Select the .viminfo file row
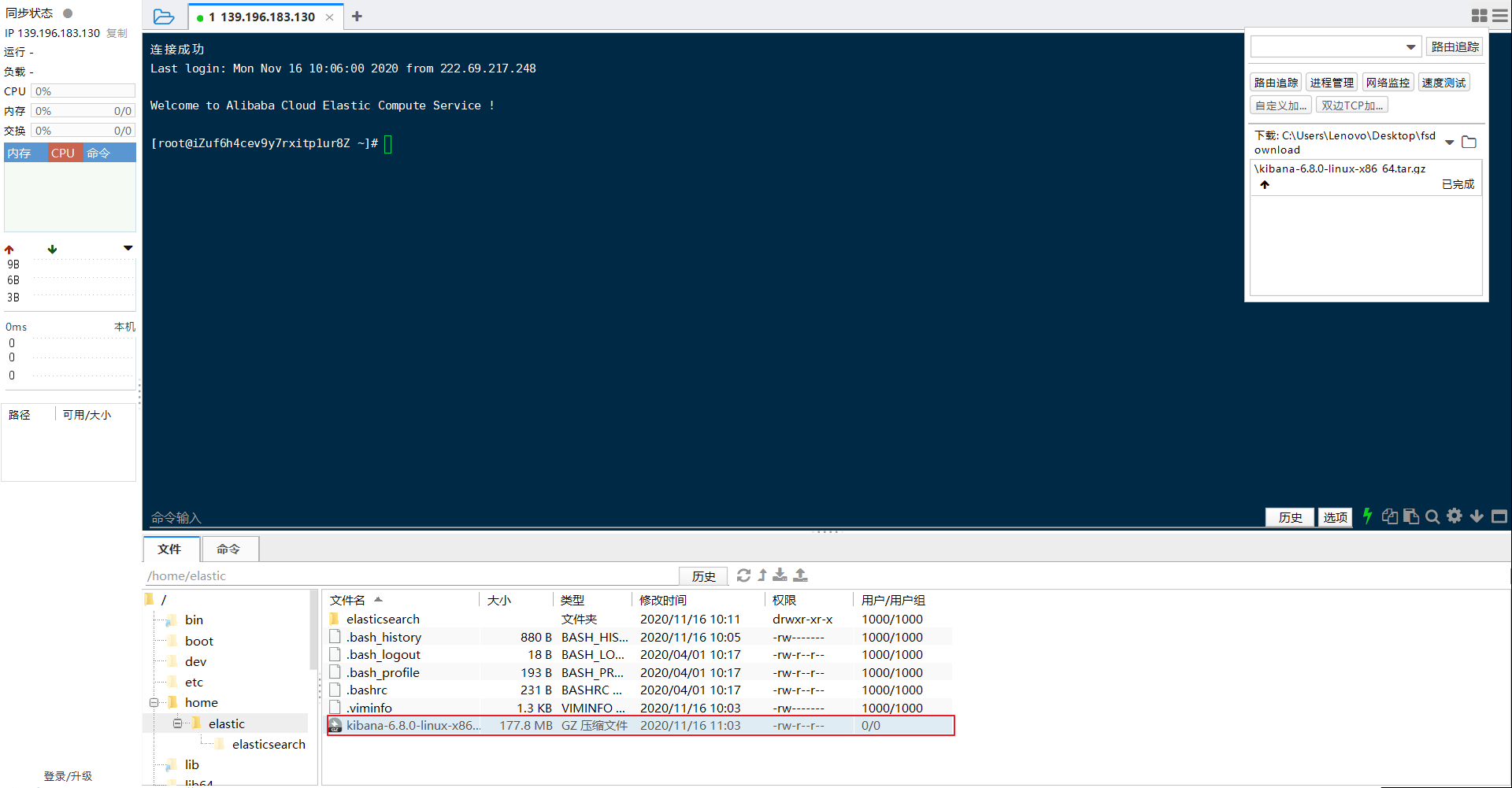 click(x=639, y=708)
